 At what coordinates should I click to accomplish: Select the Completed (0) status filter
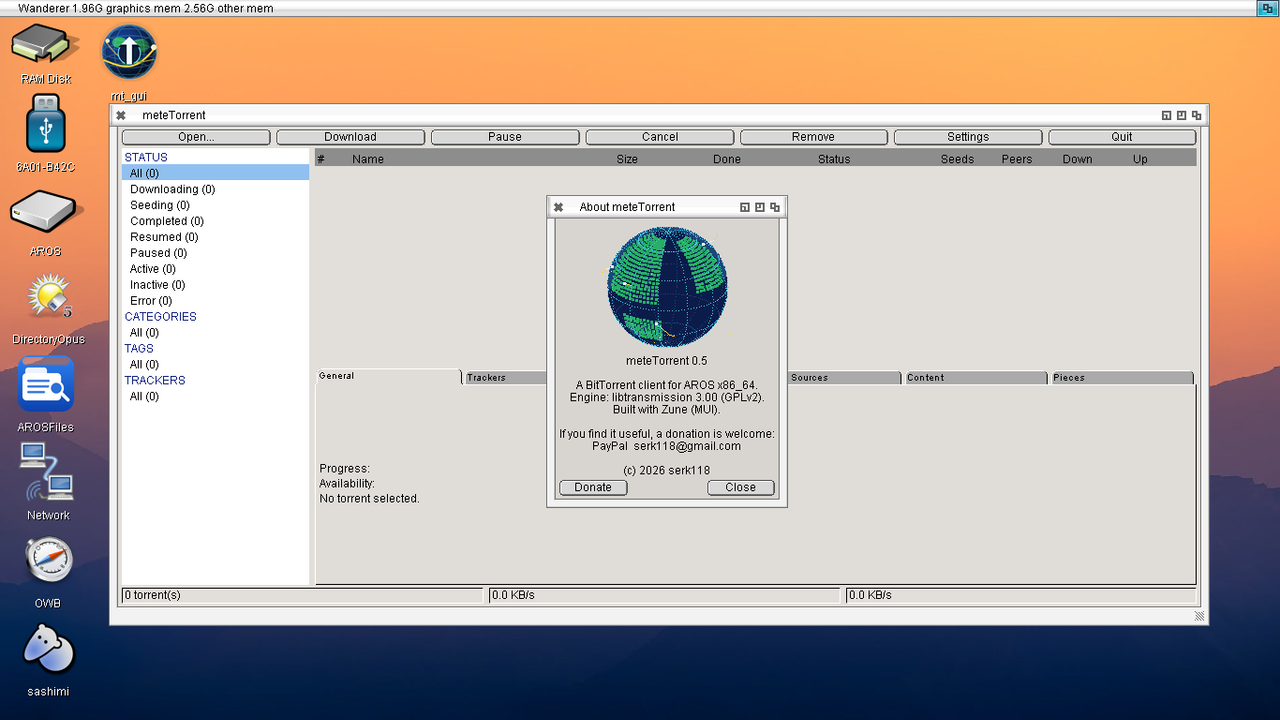(215, 221)
